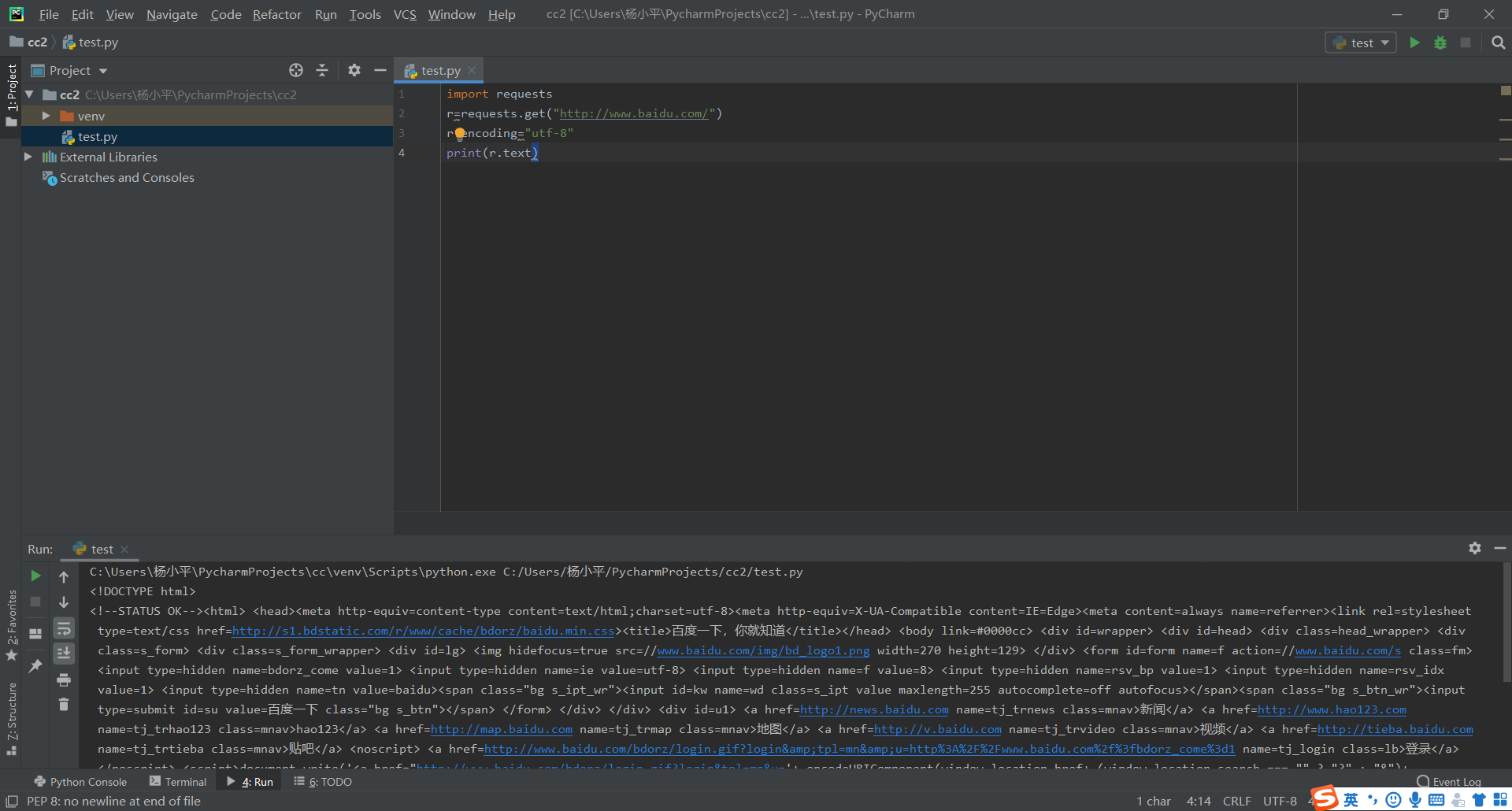Go down the stack trace arrow
Image resolution: width=1512 pixels, height=811 pixels.
coord(64,602)
